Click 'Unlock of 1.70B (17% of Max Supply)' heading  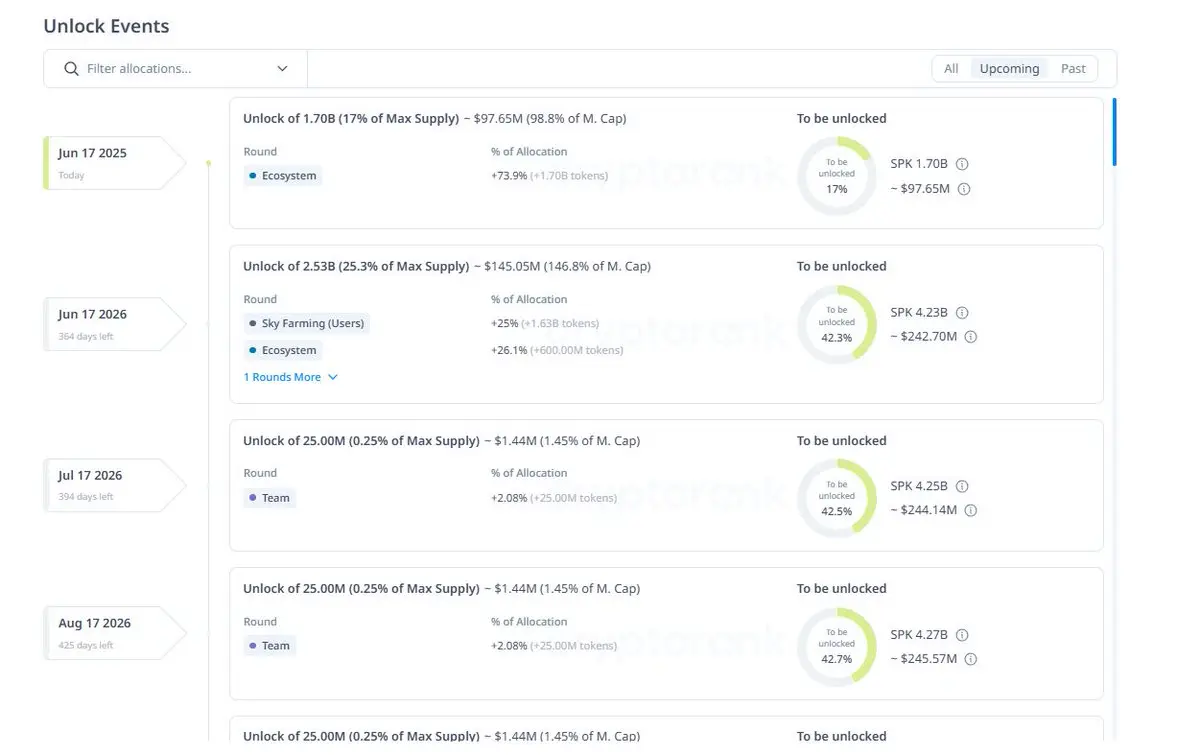[351, 118]
